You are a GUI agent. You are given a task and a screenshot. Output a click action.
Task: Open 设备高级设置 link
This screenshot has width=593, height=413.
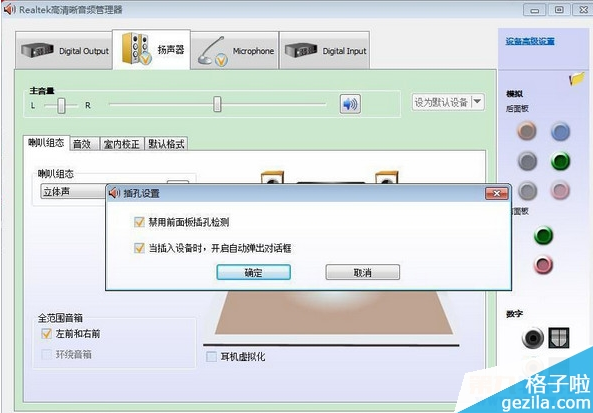click(530, 41)
